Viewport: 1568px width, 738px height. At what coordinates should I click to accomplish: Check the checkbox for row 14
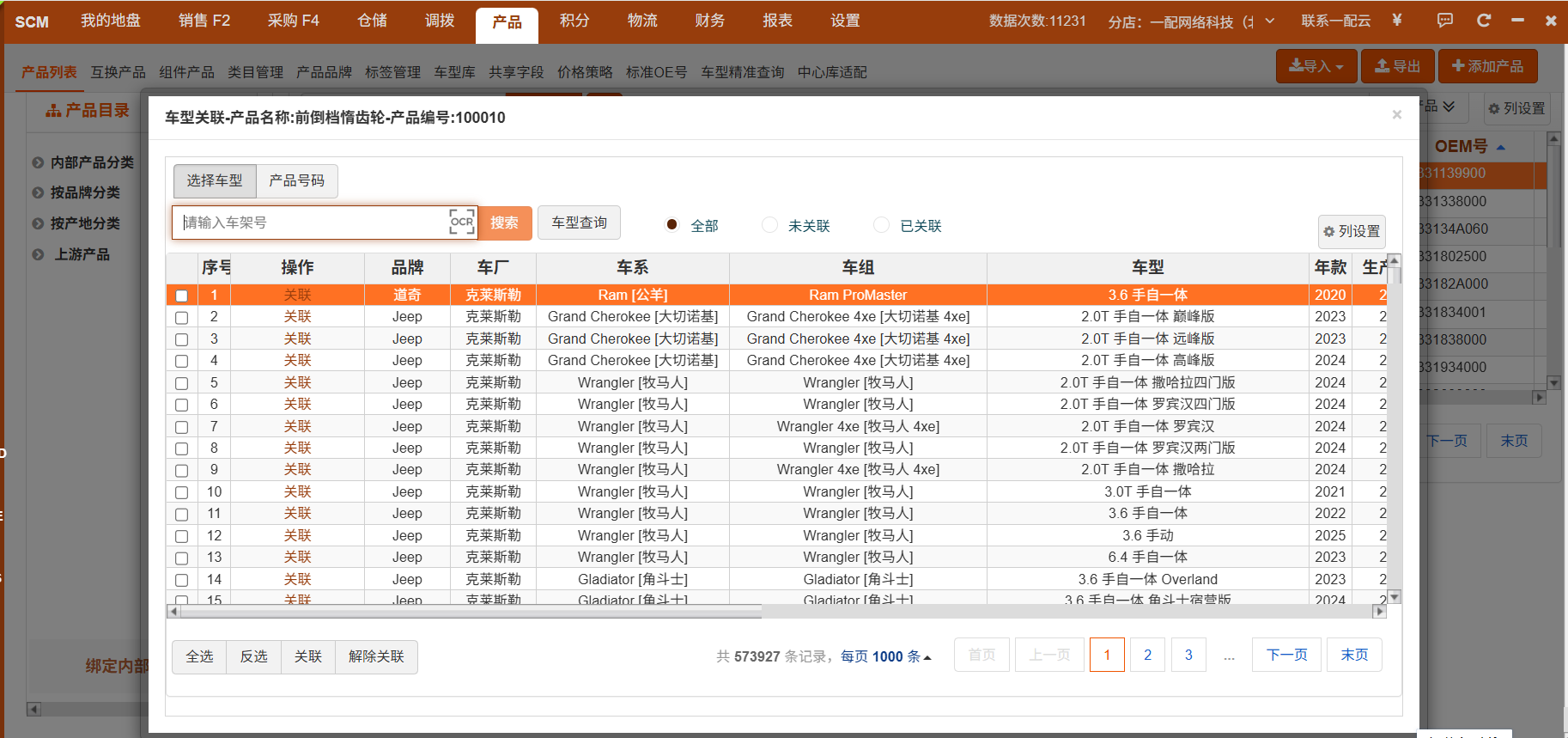(x=181, y=580)
